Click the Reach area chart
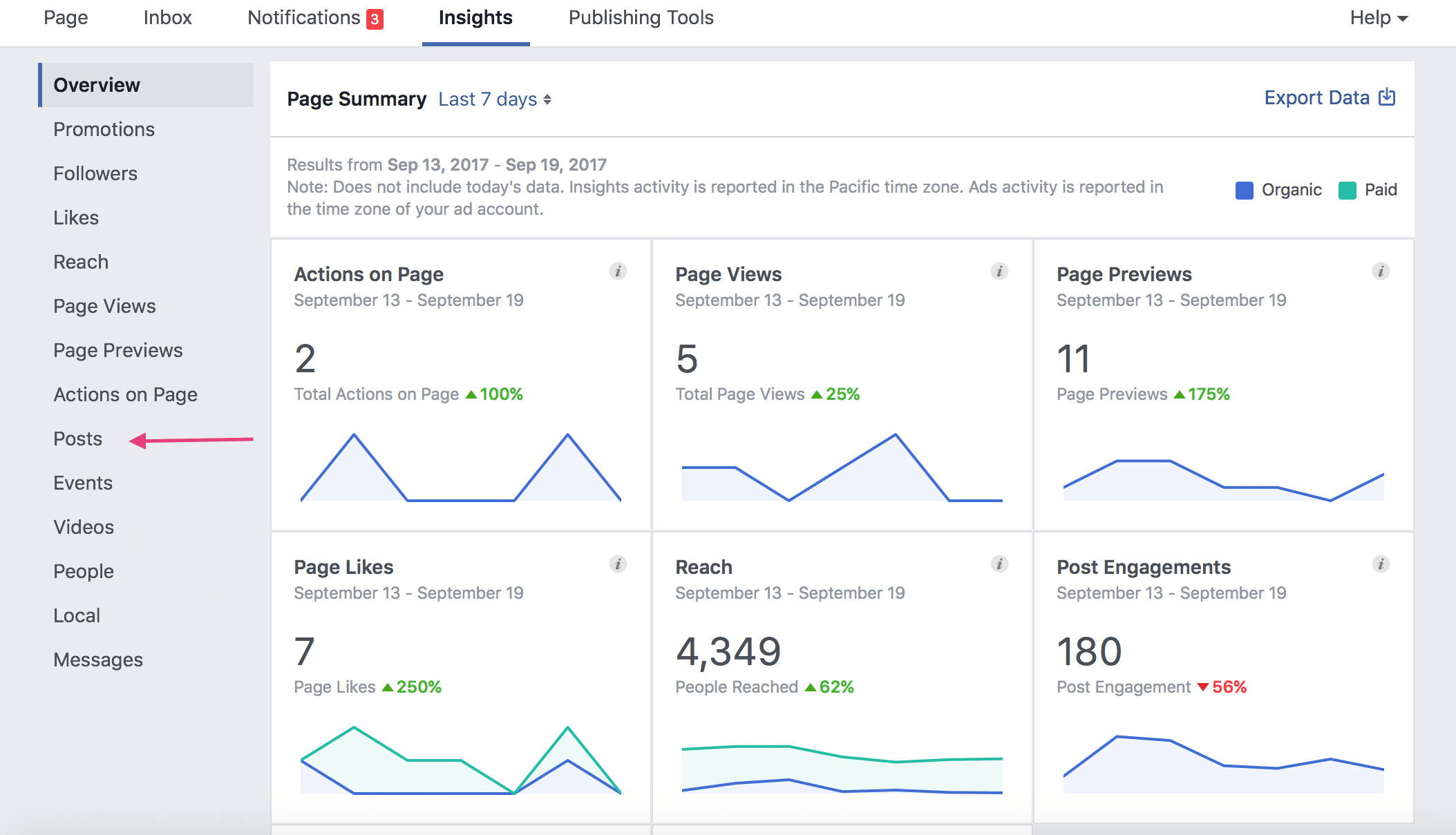The height and width of the screenshot is (835, 1456). pyautogui.click(x=842, y=769)
